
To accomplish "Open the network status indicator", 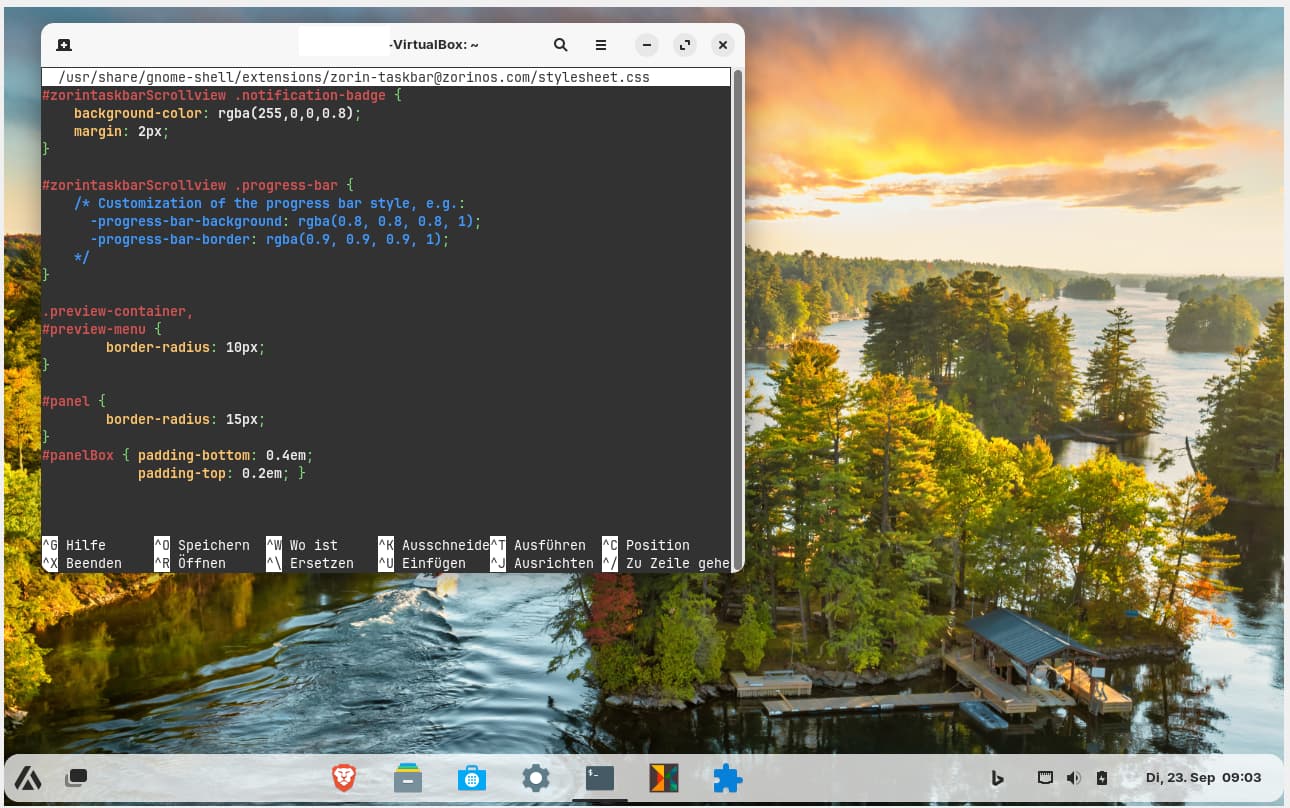I will coord(1045,777).
